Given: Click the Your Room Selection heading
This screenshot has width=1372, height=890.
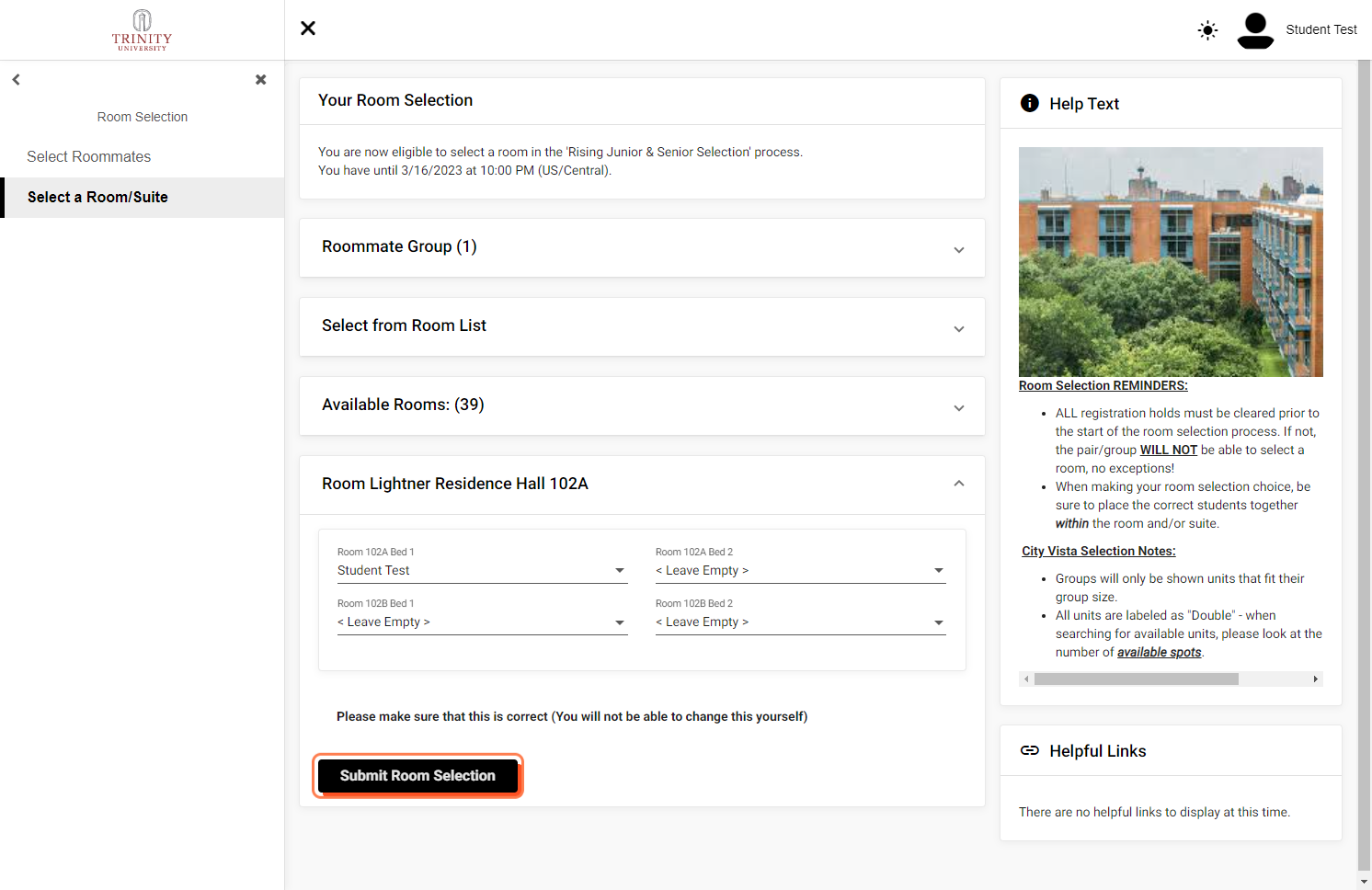Looking at the screenshot, I should pyautogui.click(x=395, y=100).
